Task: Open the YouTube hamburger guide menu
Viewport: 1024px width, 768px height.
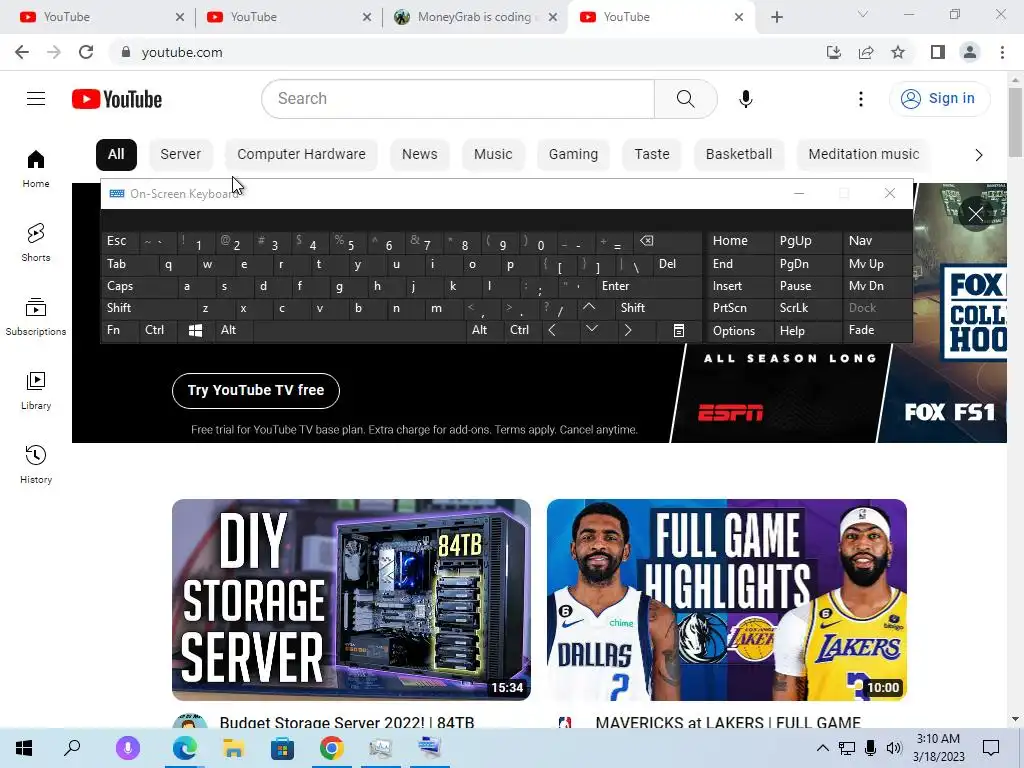Action: click(36, 99)
